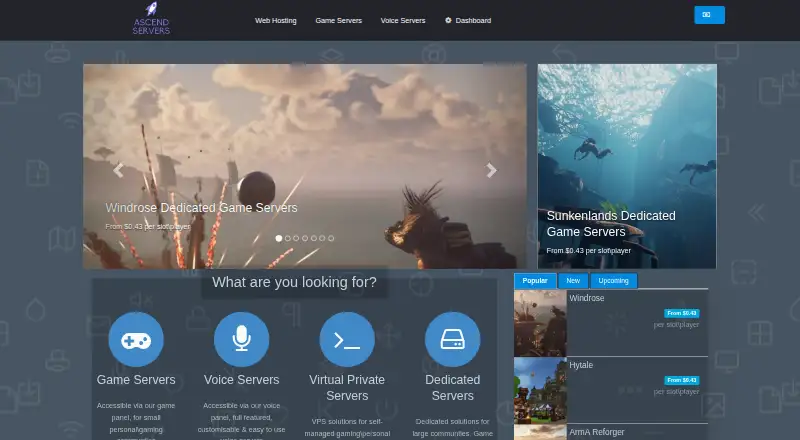Switch to the Popular tab
The height and width of the screenshot is (440, 800).
pos(535,281)
